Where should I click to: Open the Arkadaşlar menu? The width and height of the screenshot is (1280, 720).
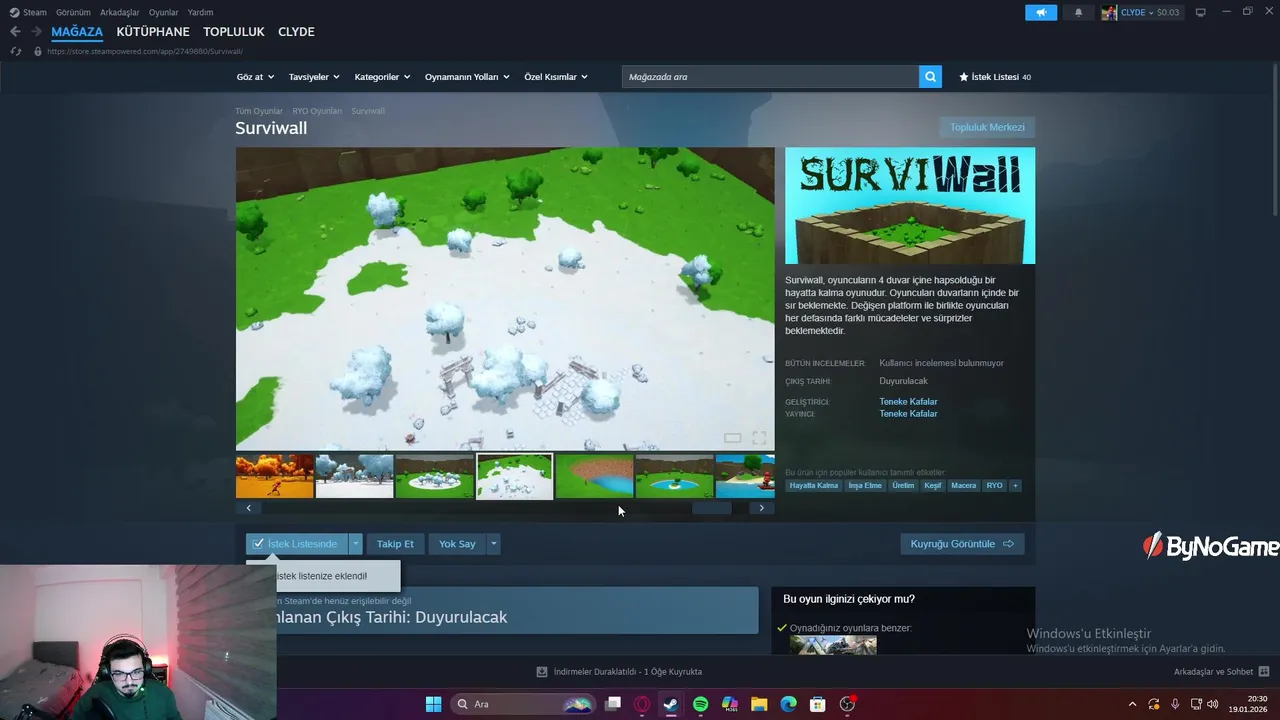point(120,13)
